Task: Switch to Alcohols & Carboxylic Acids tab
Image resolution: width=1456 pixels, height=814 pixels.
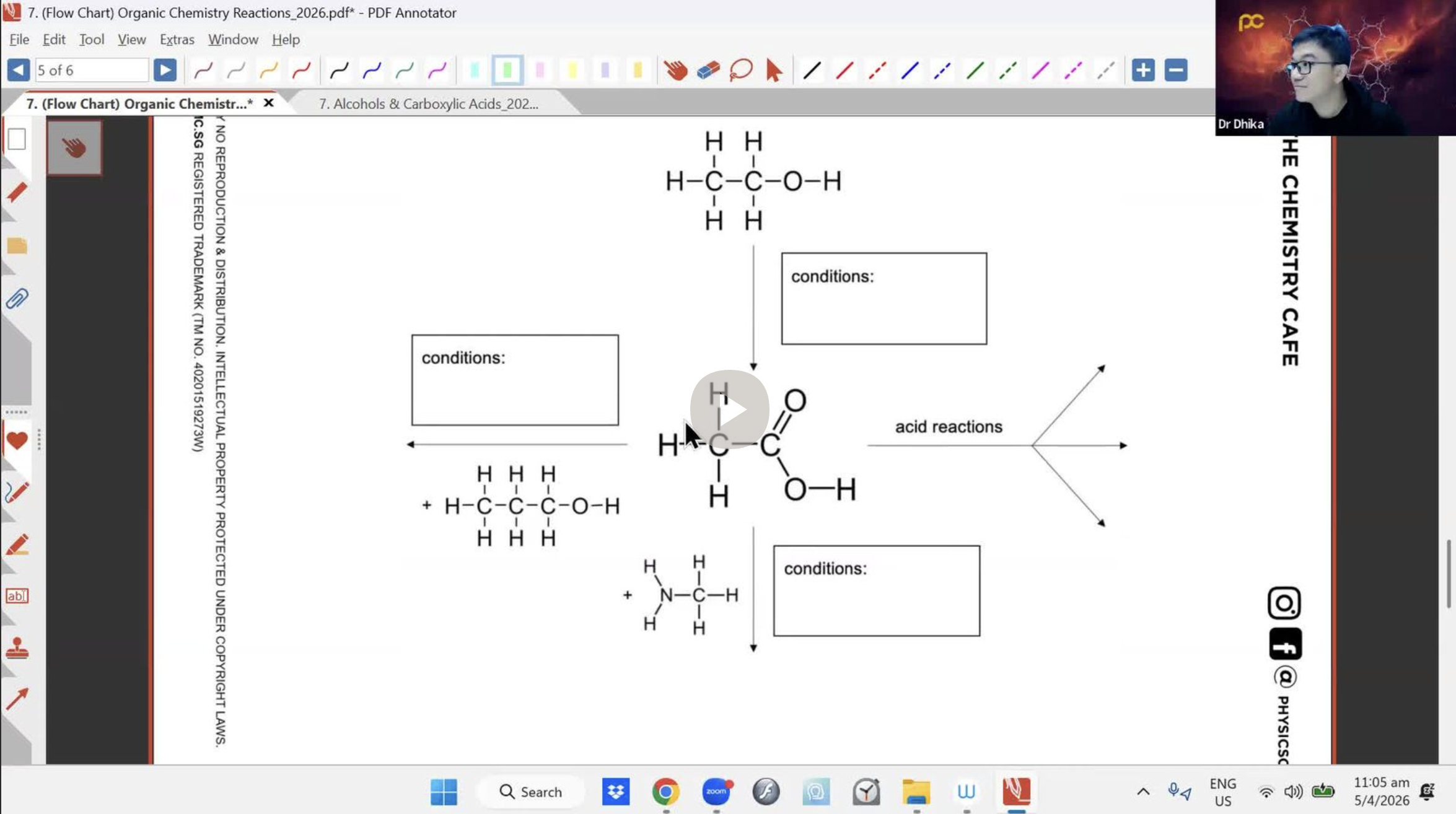Action: [x=429, y=103]
